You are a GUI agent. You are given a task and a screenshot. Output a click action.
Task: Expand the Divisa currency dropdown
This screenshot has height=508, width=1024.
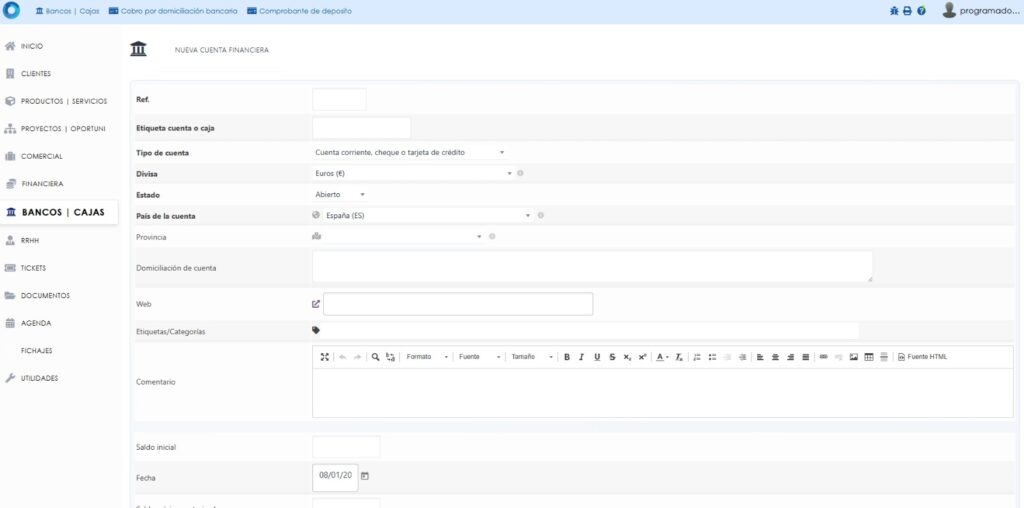tap(412, 174)
